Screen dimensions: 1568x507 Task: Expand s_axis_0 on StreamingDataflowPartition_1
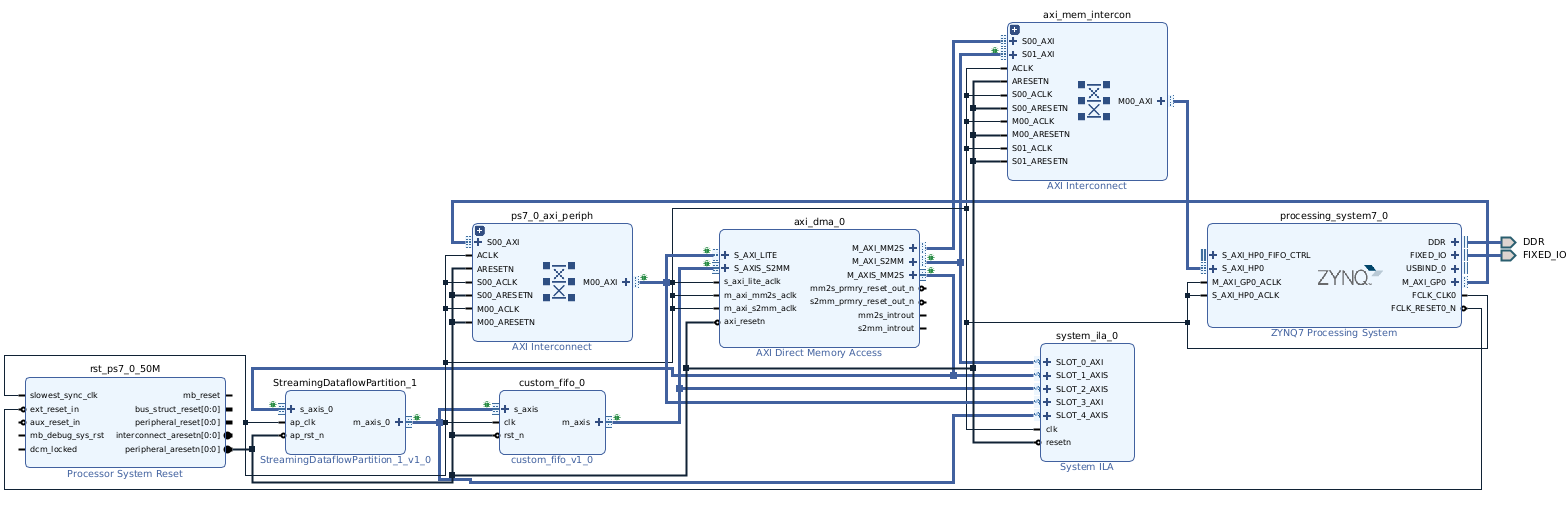tap(291, 409)
